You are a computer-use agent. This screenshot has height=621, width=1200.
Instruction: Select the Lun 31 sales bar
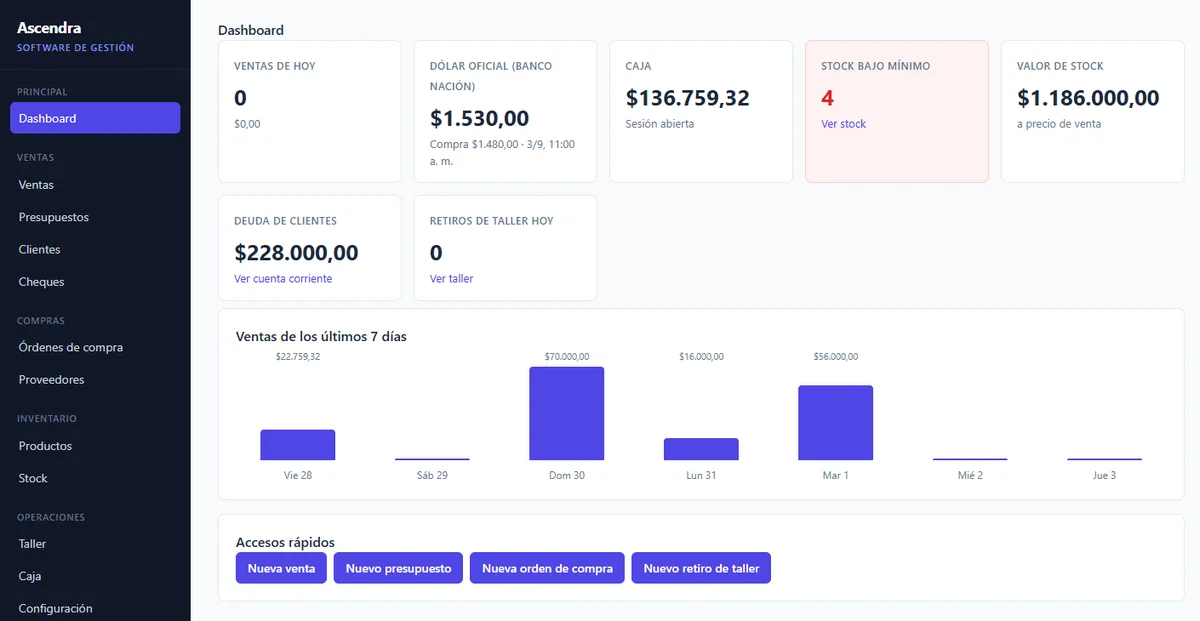coord(701,449)
